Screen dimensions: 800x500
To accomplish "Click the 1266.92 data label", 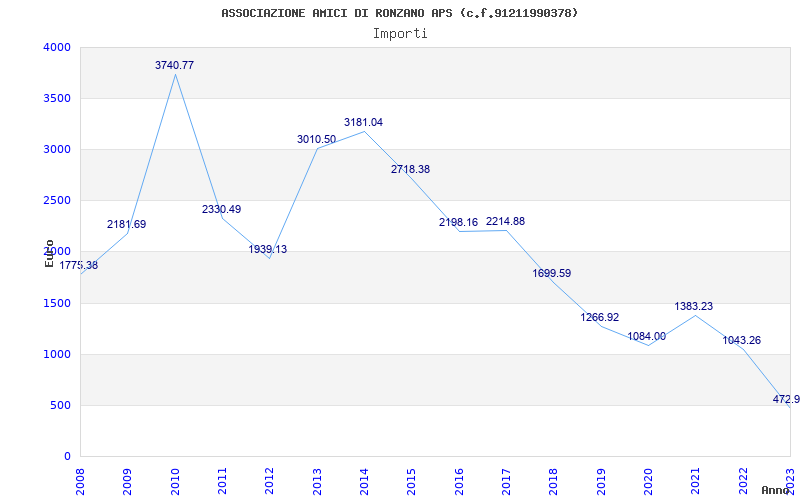I will pyautogui.click(x=599, y=317).
